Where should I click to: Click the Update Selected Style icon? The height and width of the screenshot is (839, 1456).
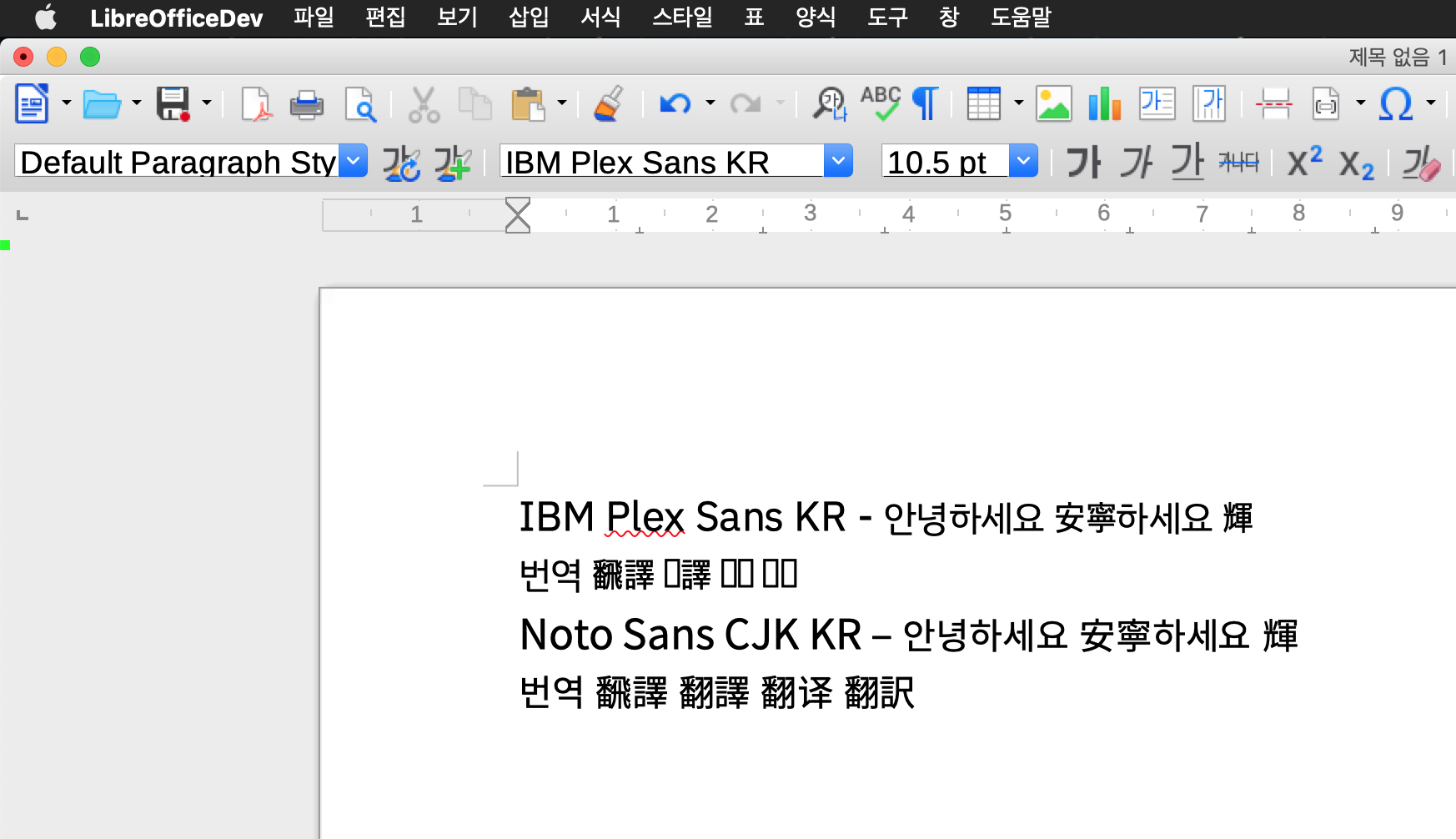(401, 162)
